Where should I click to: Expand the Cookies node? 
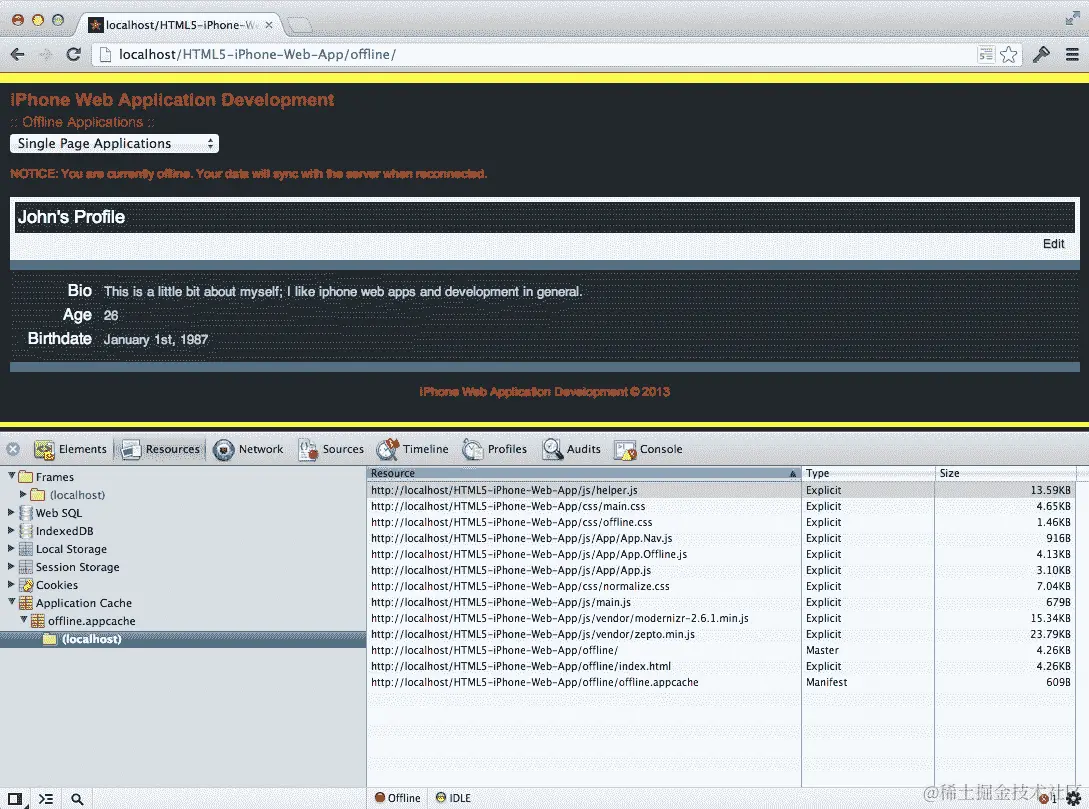11,585
